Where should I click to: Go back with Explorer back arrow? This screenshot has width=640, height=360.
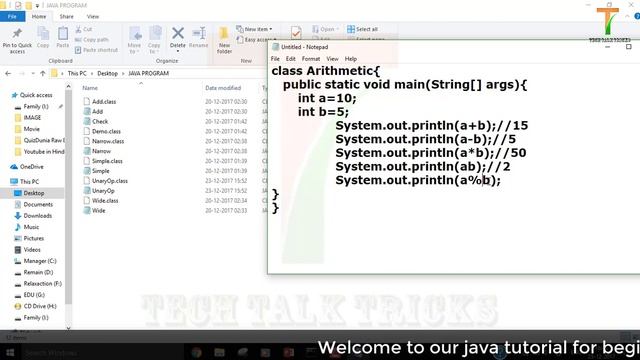(x=8, y=73)
